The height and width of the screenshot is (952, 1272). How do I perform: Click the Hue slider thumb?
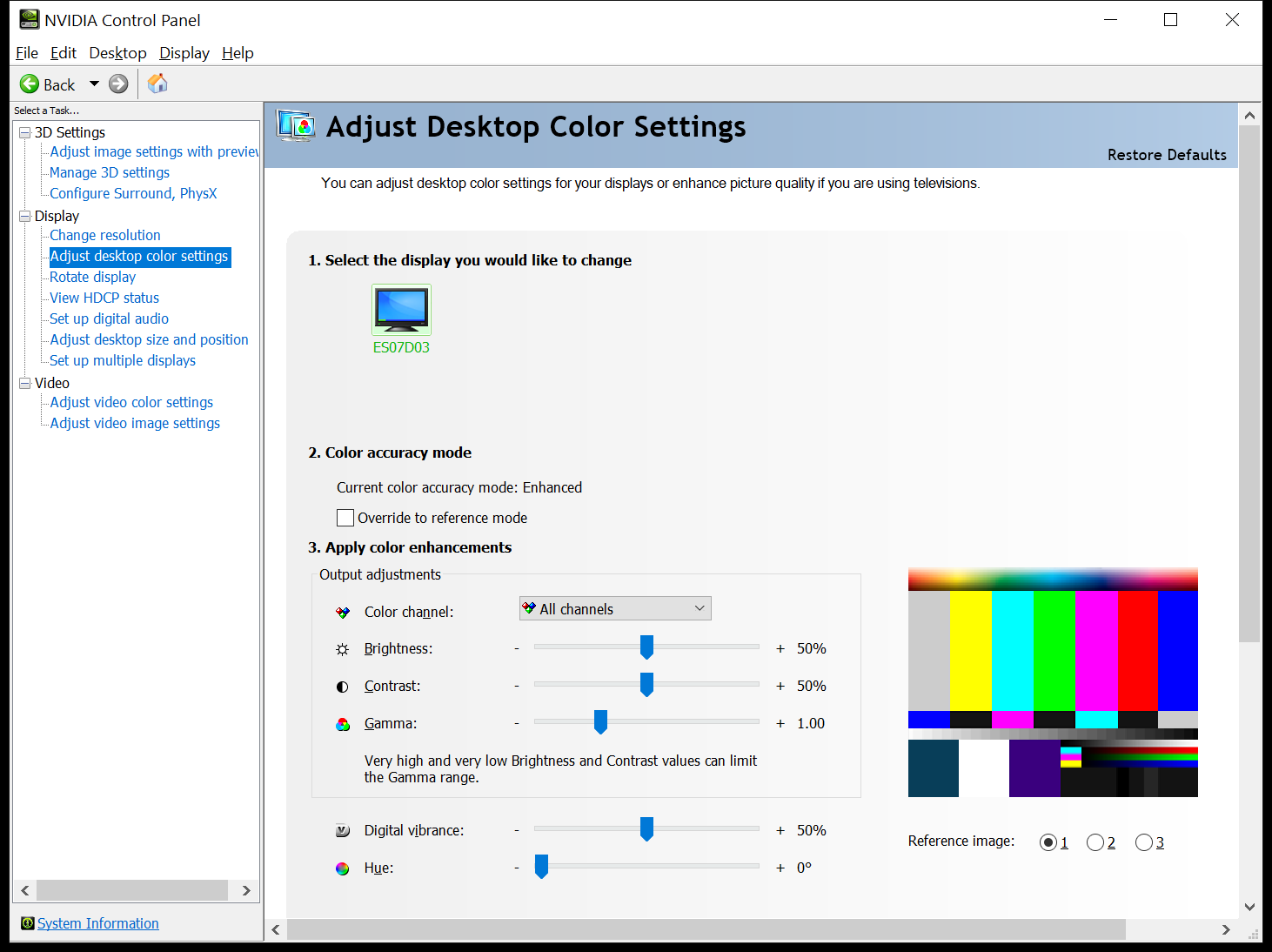coord(541,866)
